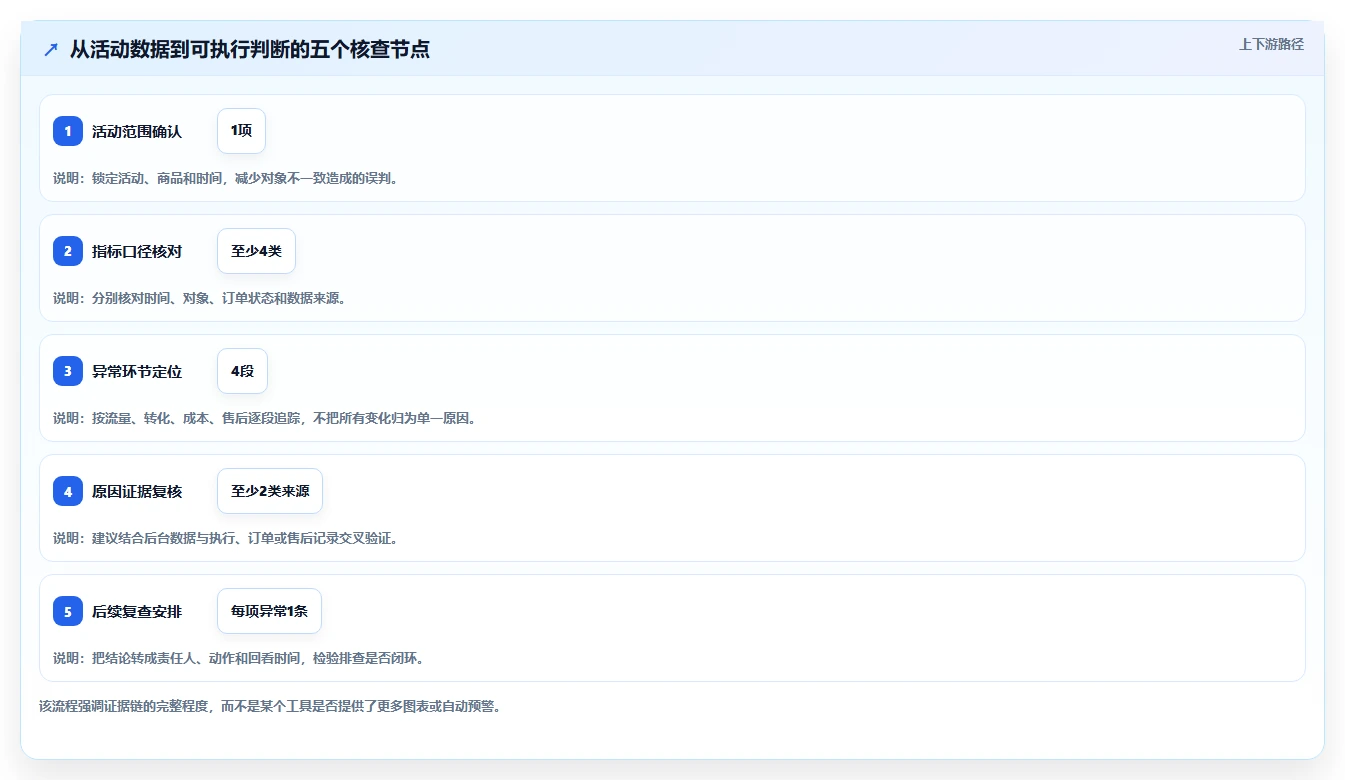
Task: Click the step 1 number badge
Action: point(68,131)
